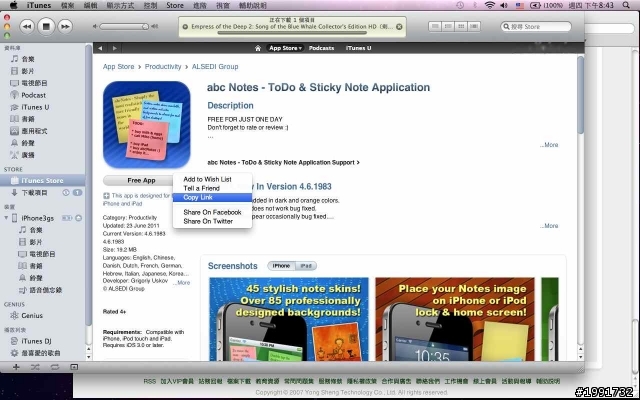The height and width of the screenshot is (400, 640).
Task: Click the volume menu bar icon
Action: coord(504,5)
